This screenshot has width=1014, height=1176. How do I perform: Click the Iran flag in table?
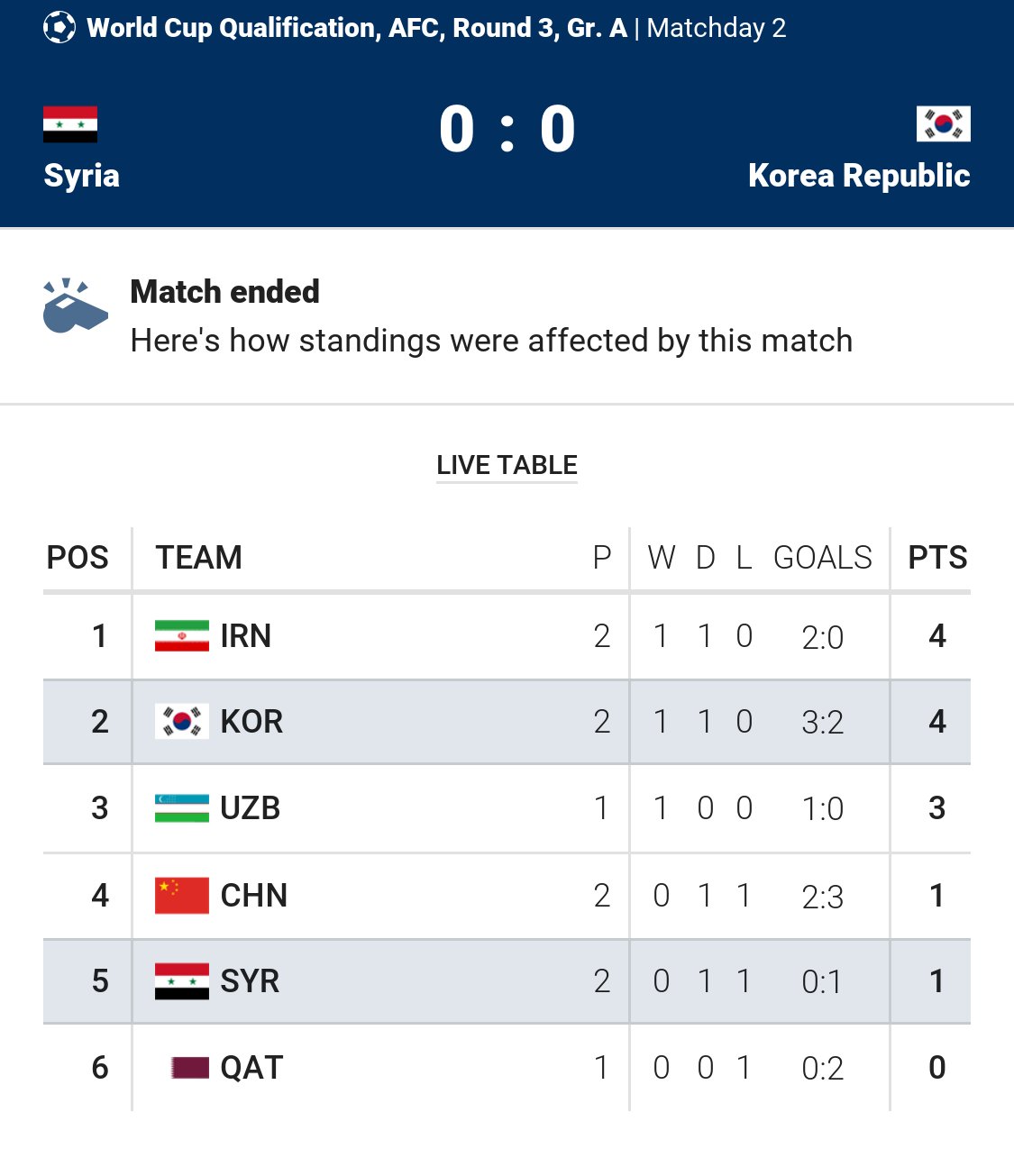182,636
